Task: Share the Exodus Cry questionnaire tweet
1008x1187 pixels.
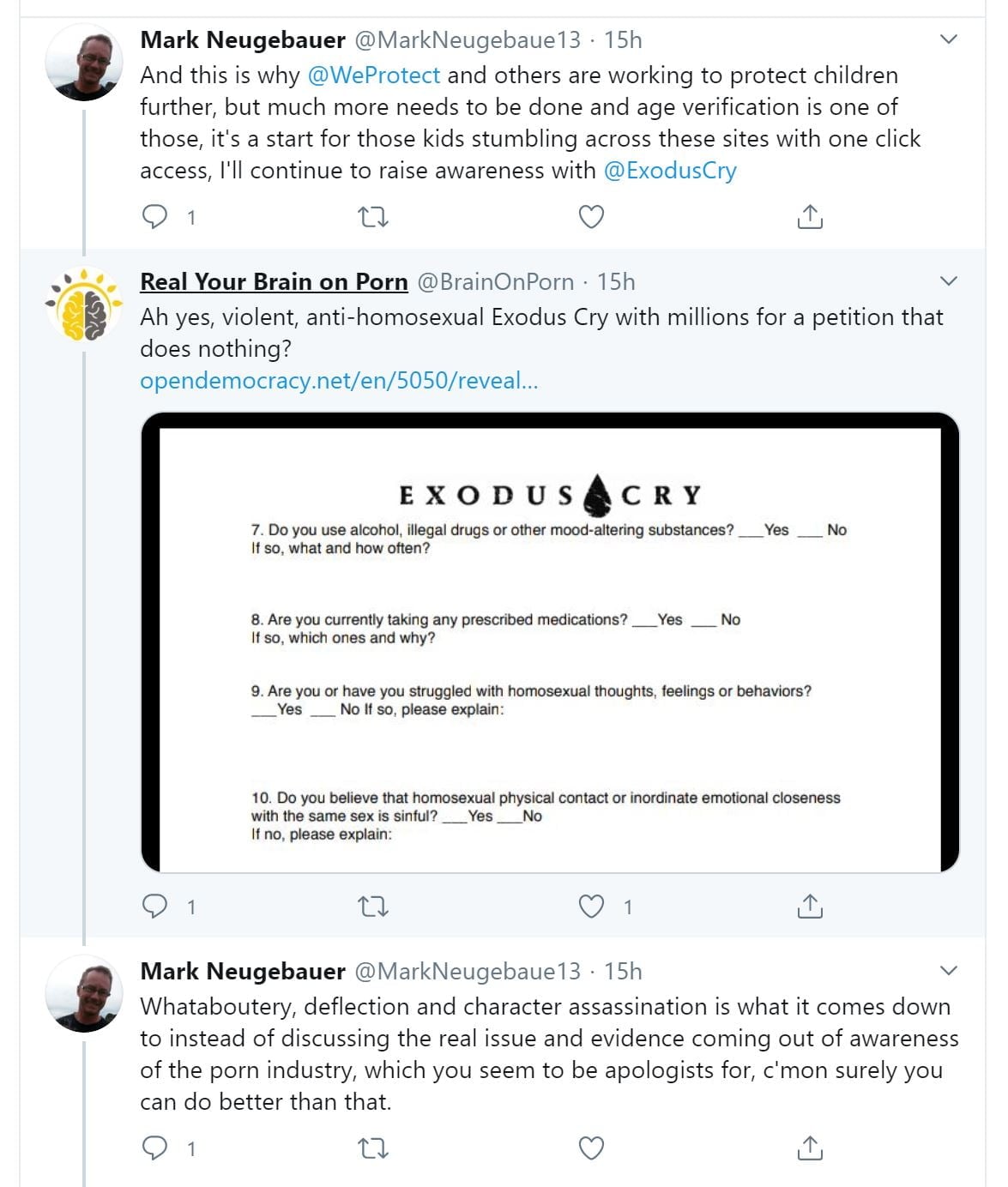Action: tap(810, 906)
